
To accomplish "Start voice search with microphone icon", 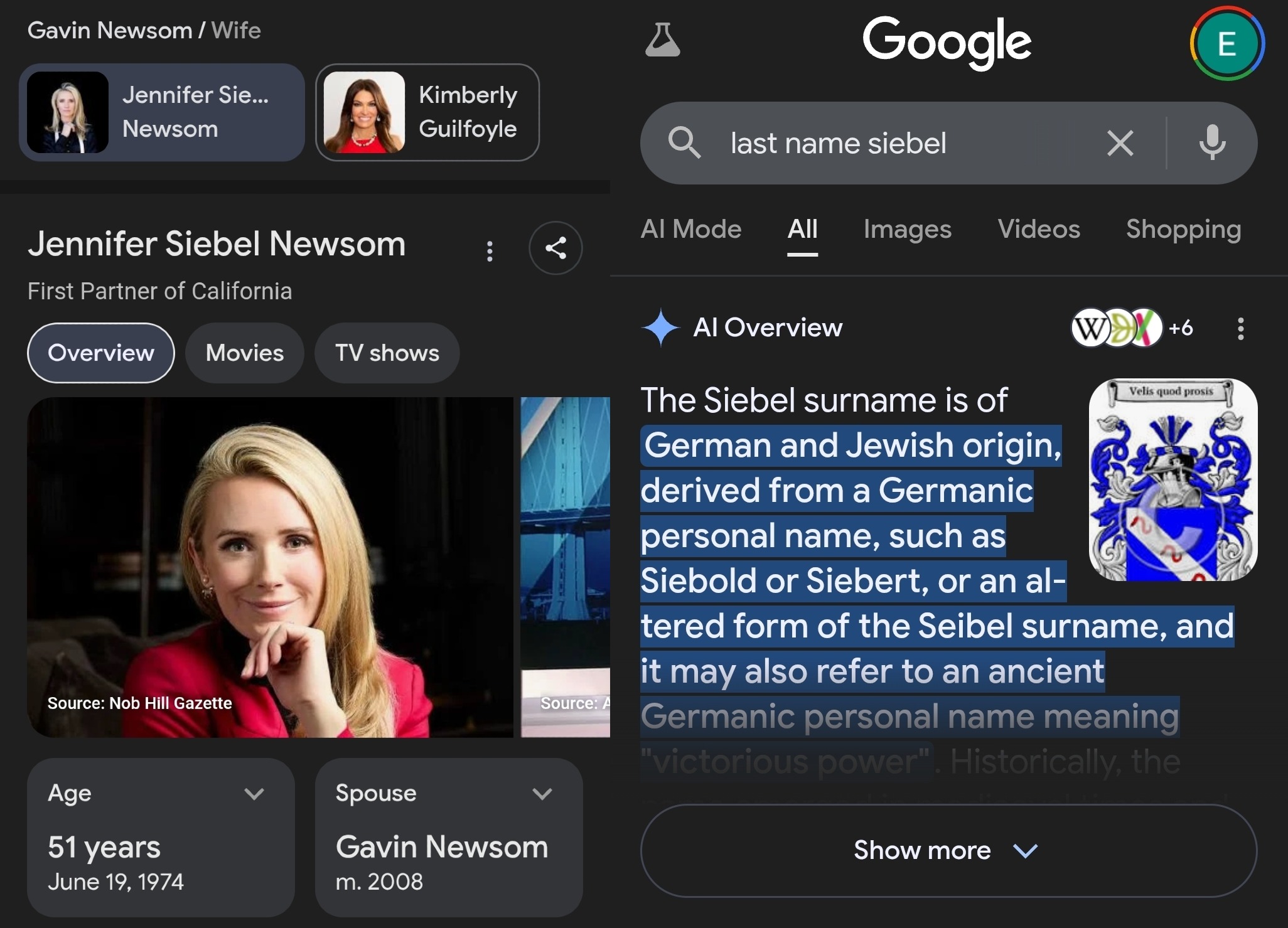I will tap(1212, 143).
